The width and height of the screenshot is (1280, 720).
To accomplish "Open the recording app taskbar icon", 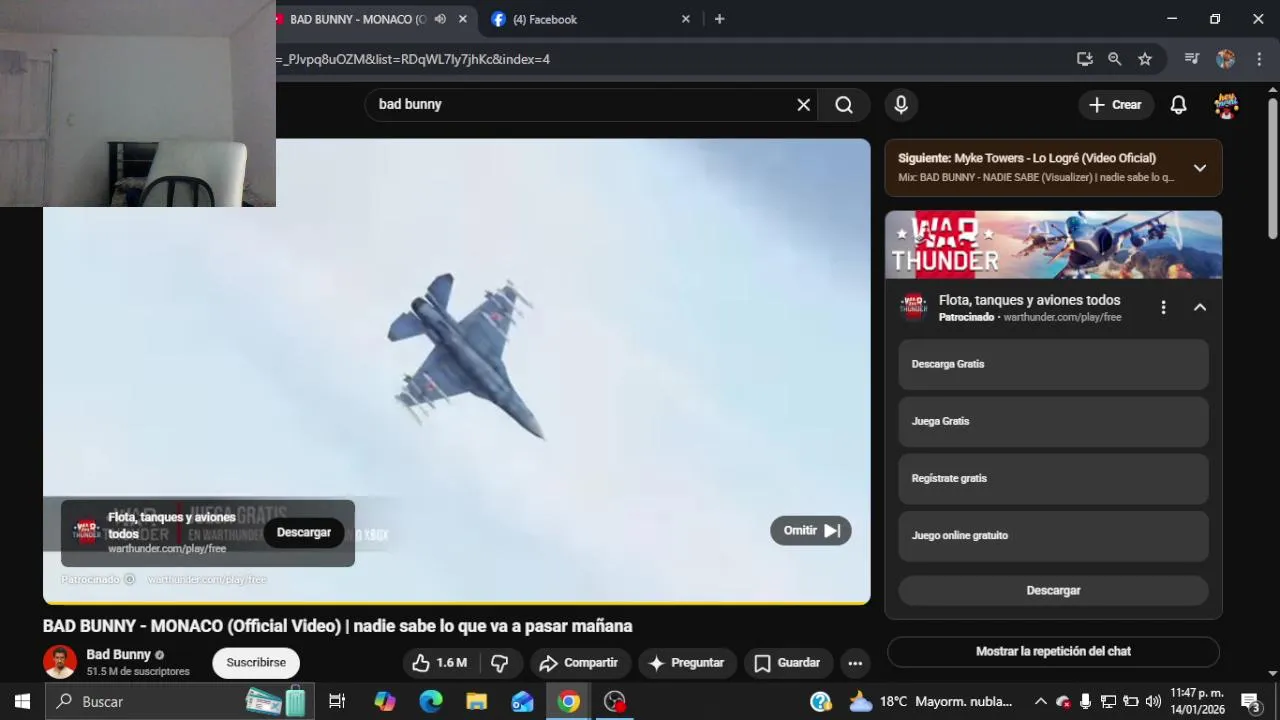I will pos(615,701).
